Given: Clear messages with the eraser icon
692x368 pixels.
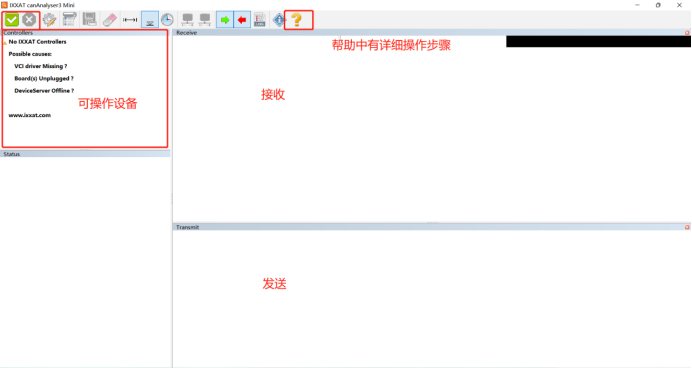Looking at the screenshot, I should (x=109, y=20).
